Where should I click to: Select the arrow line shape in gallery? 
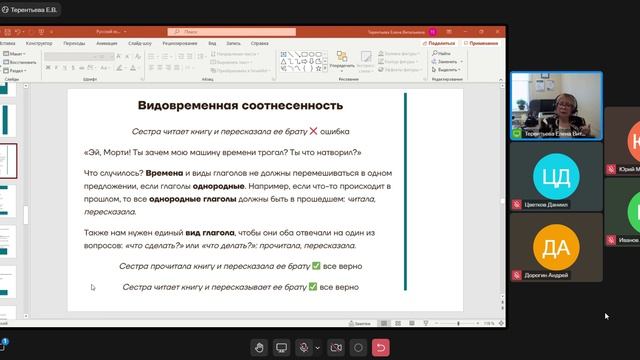tap(298, 54)
